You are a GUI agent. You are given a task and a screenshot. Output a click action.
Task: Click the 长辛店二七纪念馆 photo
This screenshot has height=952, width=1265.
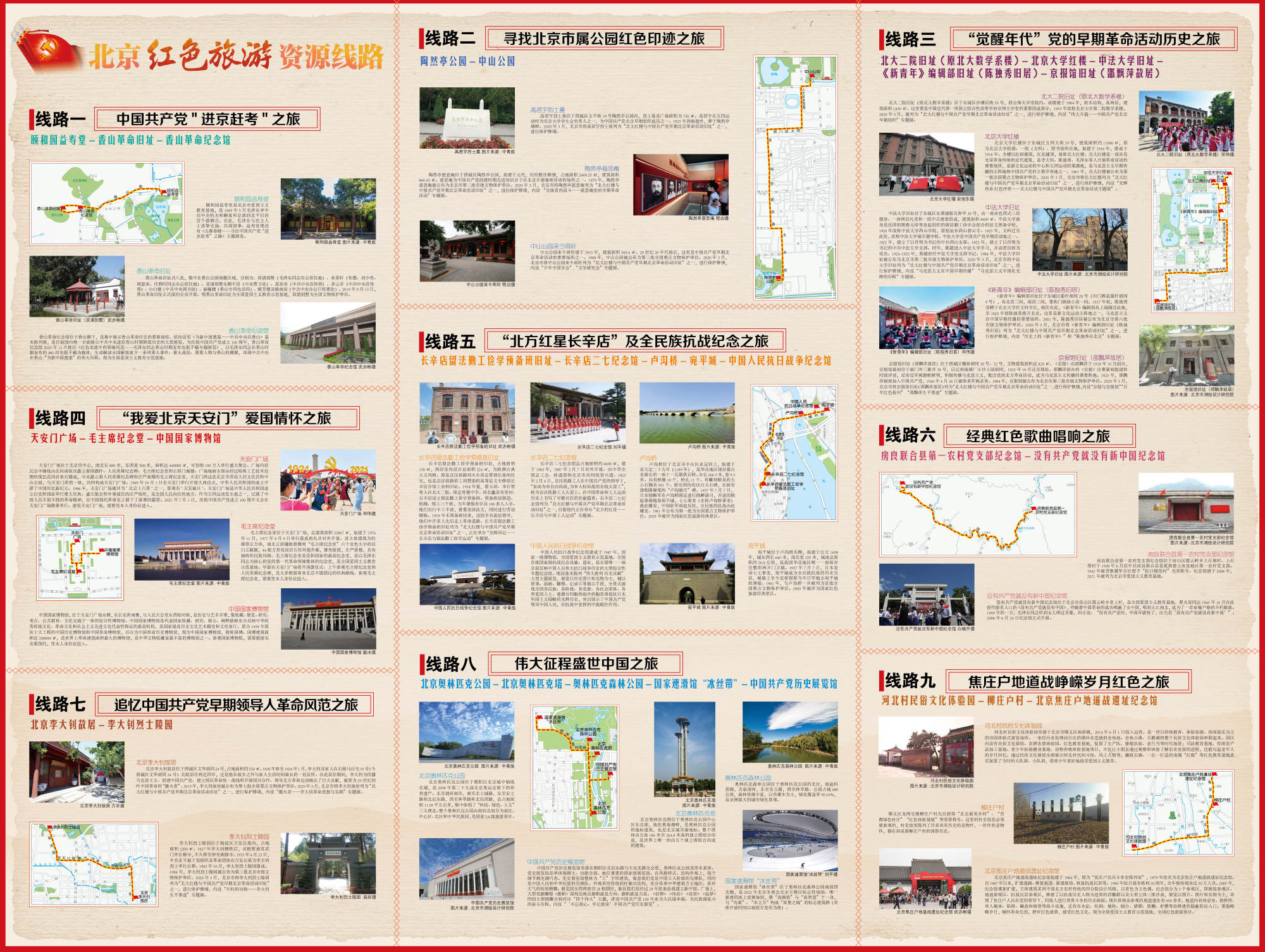(578, 412)
